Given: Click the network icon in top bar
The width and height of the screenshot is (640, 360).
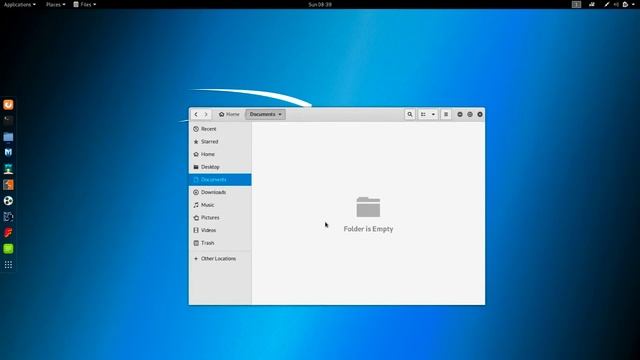Looking at the screenshot, I should coord(592,4).
